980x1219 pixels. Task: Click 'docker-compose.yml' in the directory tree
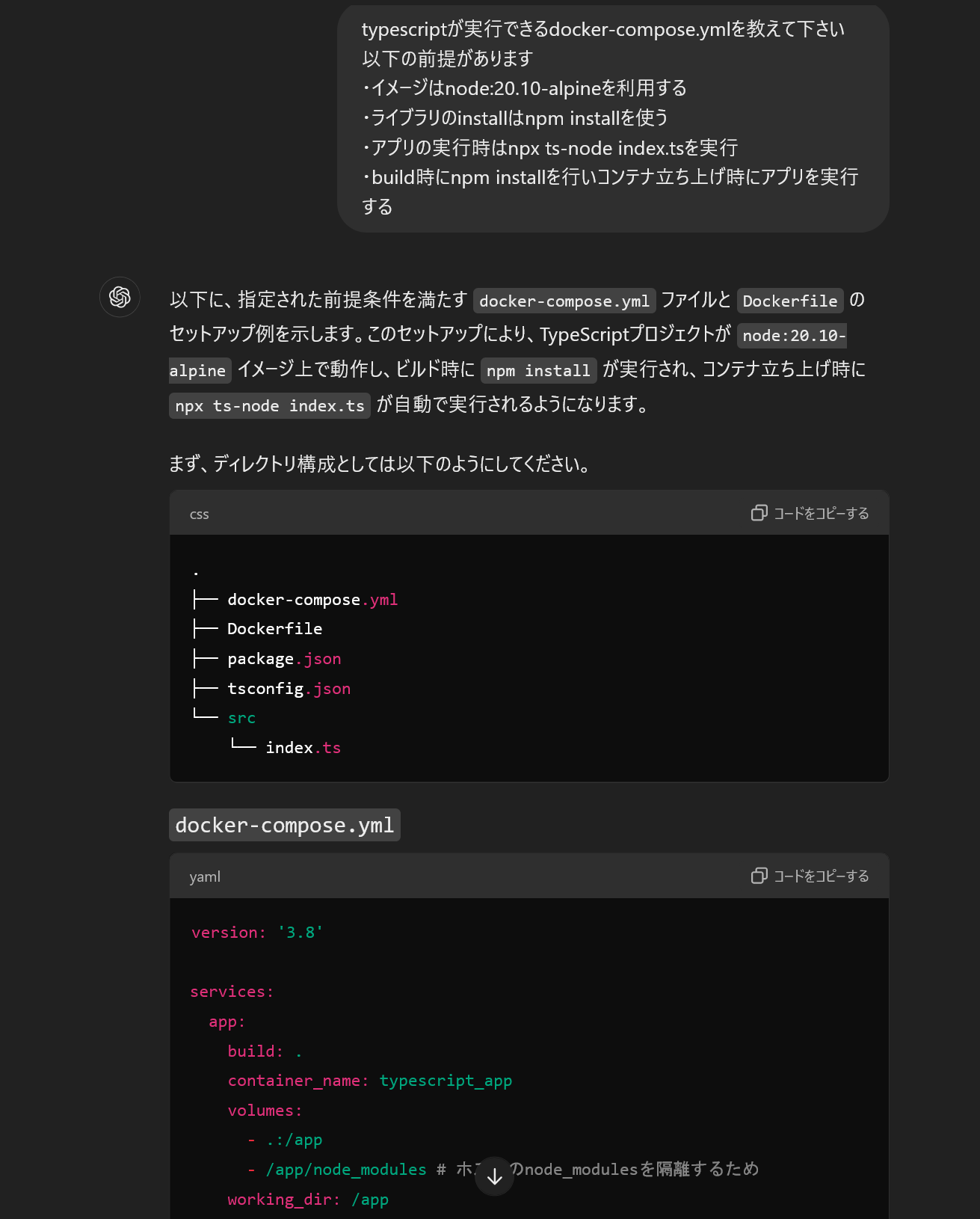coord(312,600)
